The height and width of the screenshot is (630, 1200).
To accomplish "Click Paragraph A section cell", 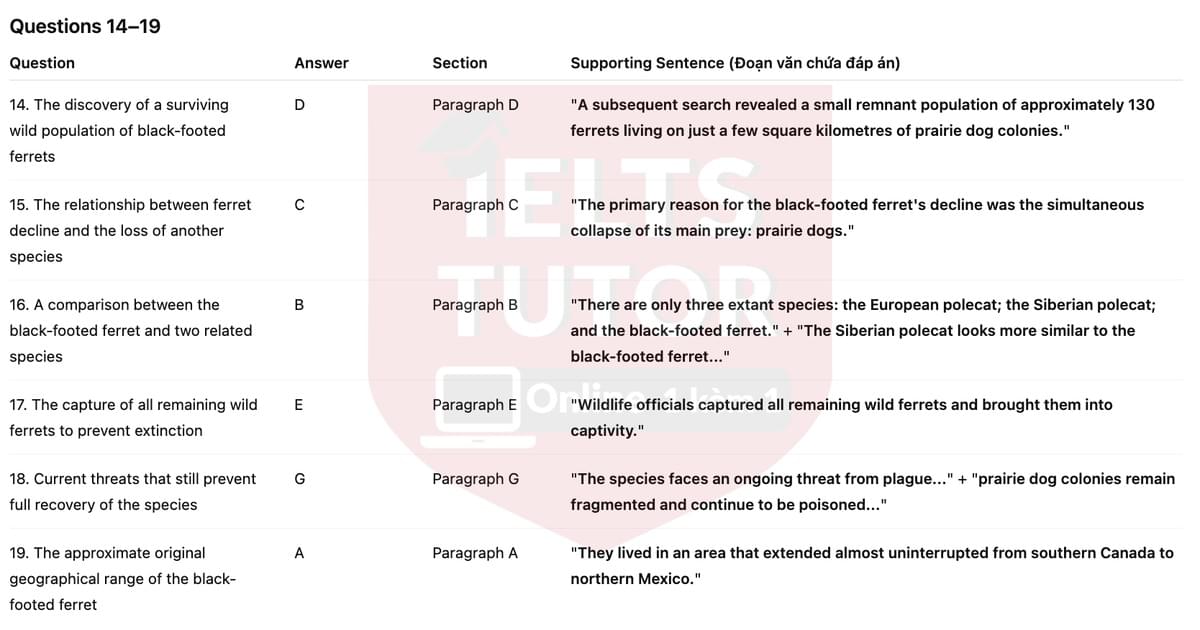I will (x=475, y=553).
